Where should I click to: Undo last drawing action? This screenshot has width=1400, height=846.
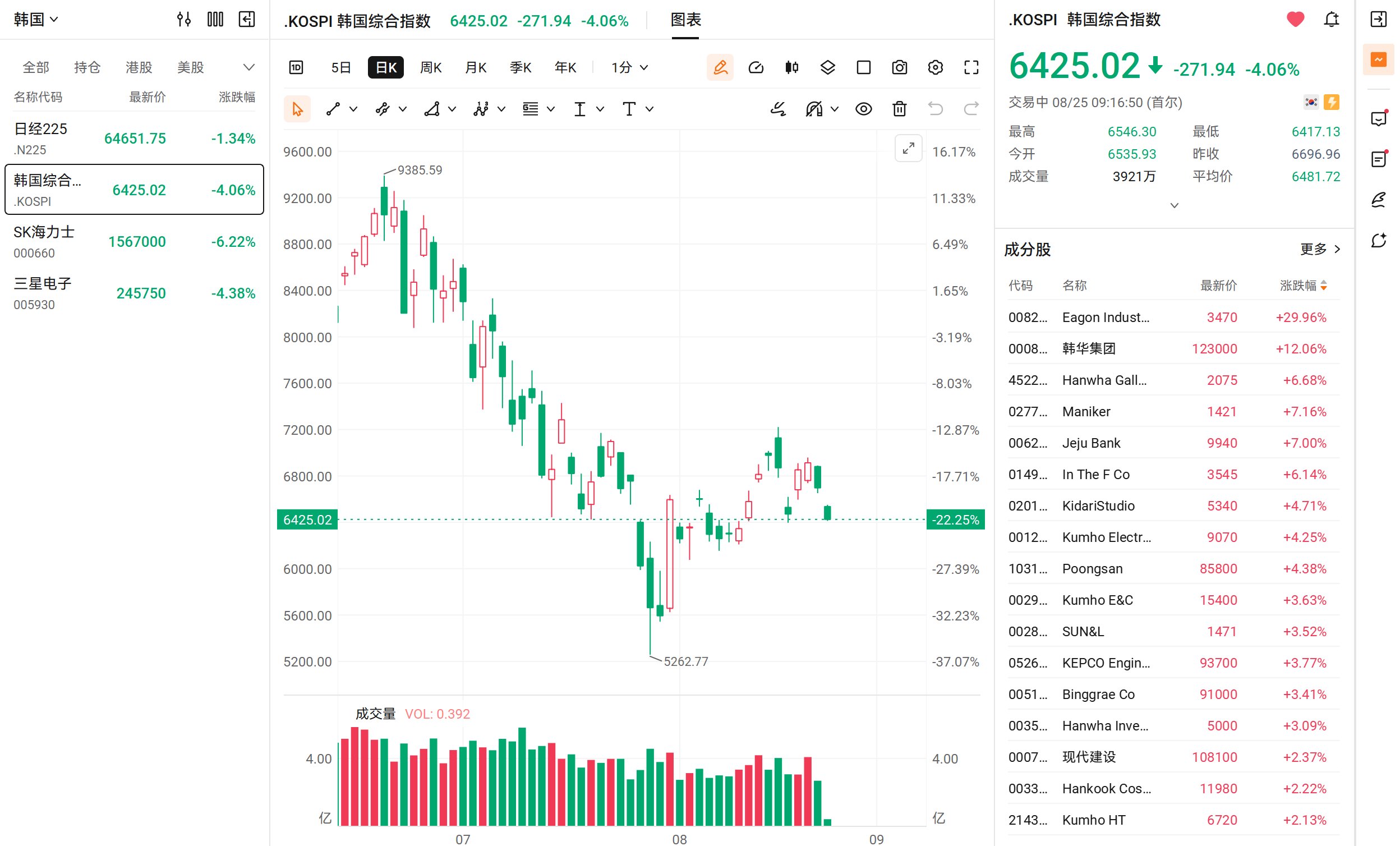935,108
